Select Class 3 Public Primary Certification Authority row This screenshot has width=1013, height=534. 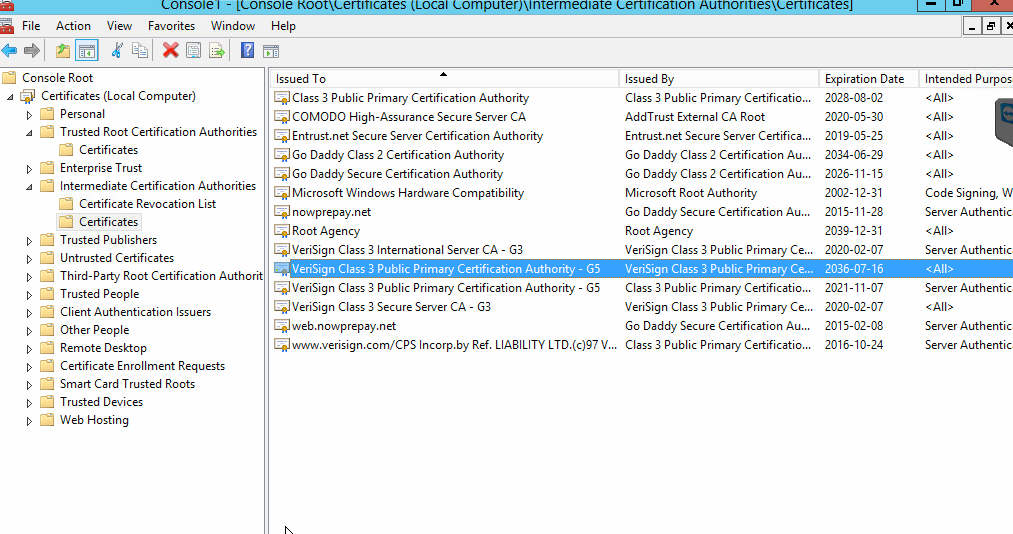click(x=410, y=98)
